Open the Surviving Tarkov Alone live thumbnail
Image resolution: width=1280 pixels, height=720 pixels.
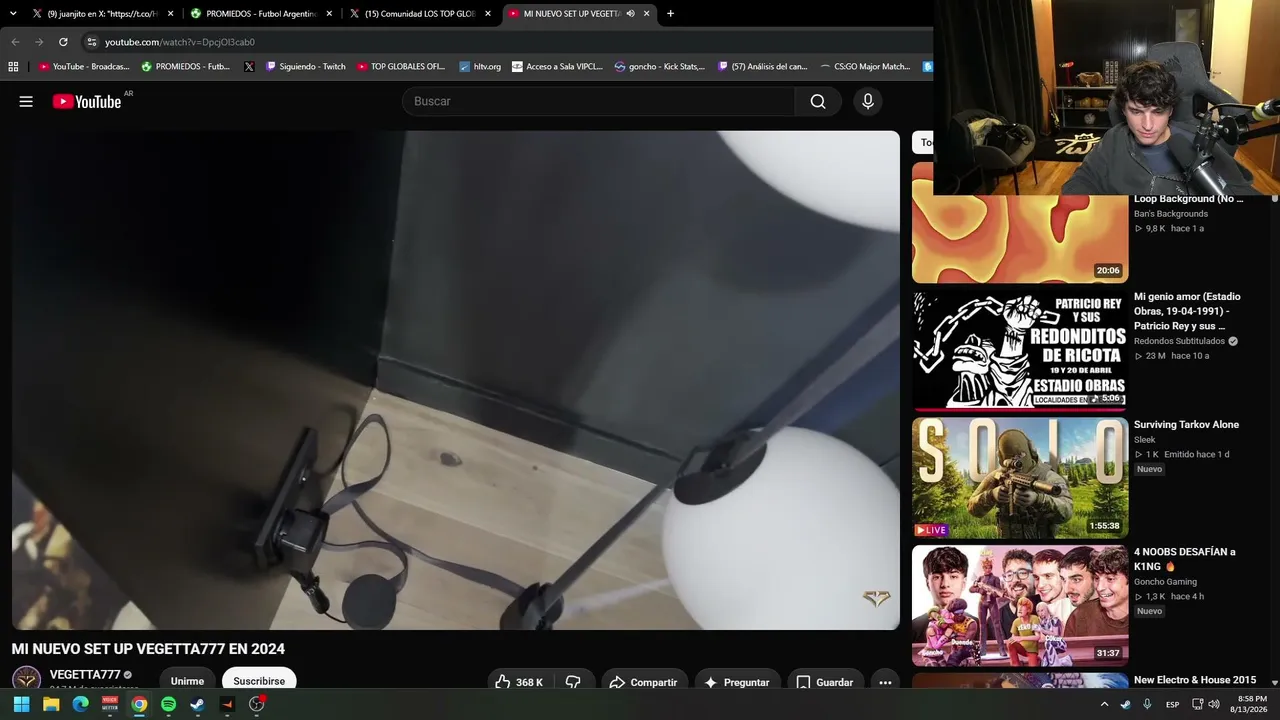[x=1020, y=478]
